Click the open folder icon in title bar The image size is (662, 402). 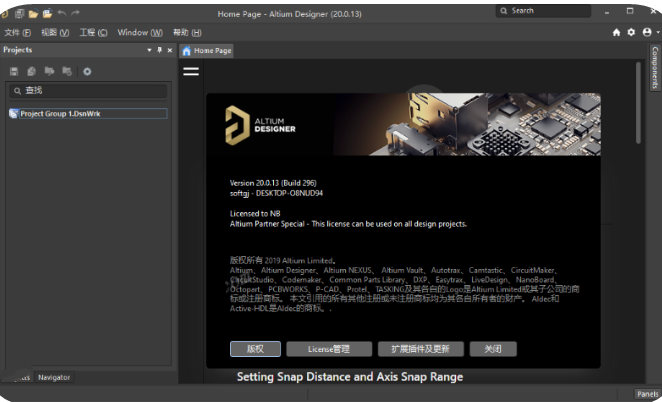pos(33,14)
